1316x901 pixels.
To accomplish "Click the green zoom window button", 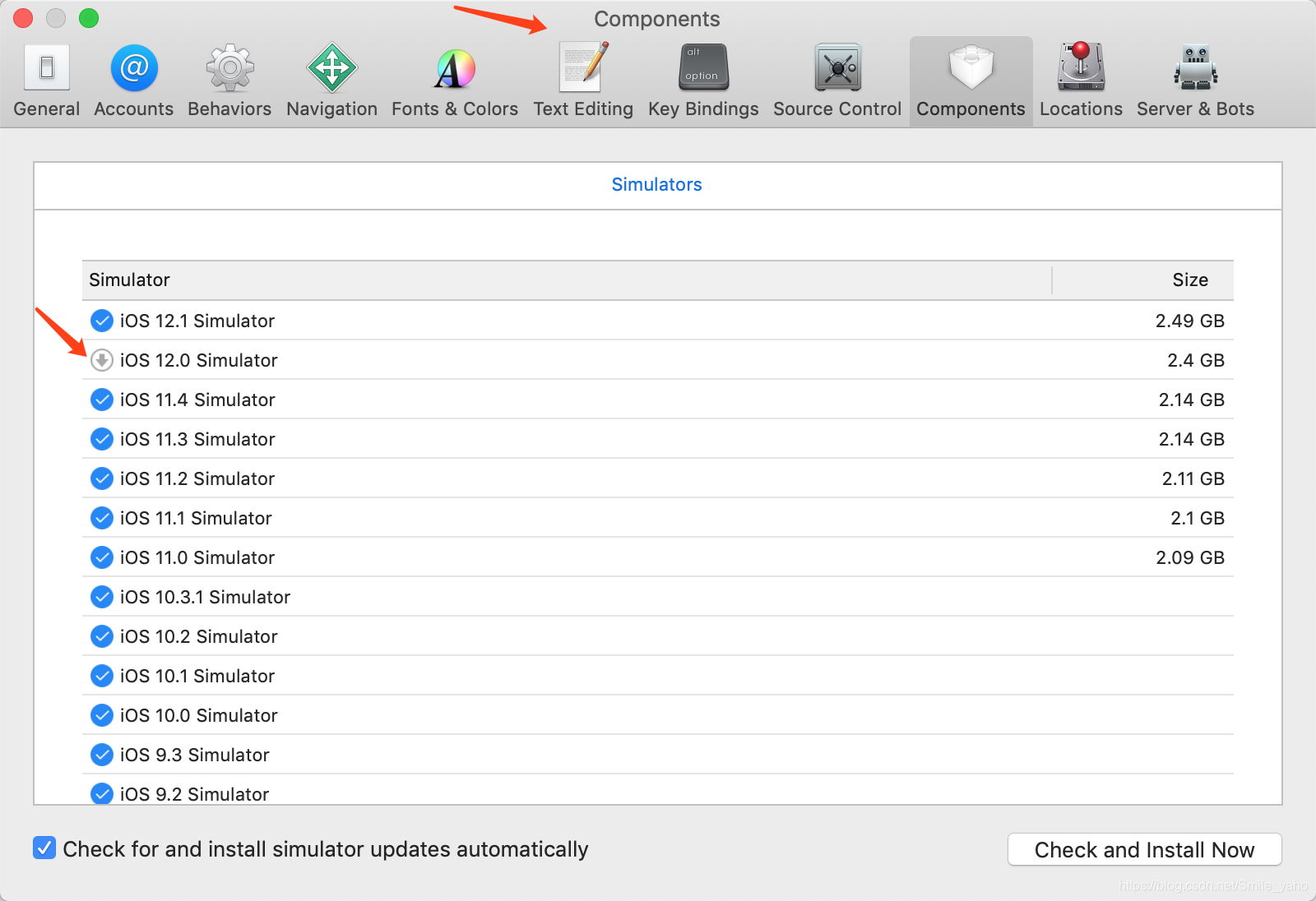I will pos(89,18).
